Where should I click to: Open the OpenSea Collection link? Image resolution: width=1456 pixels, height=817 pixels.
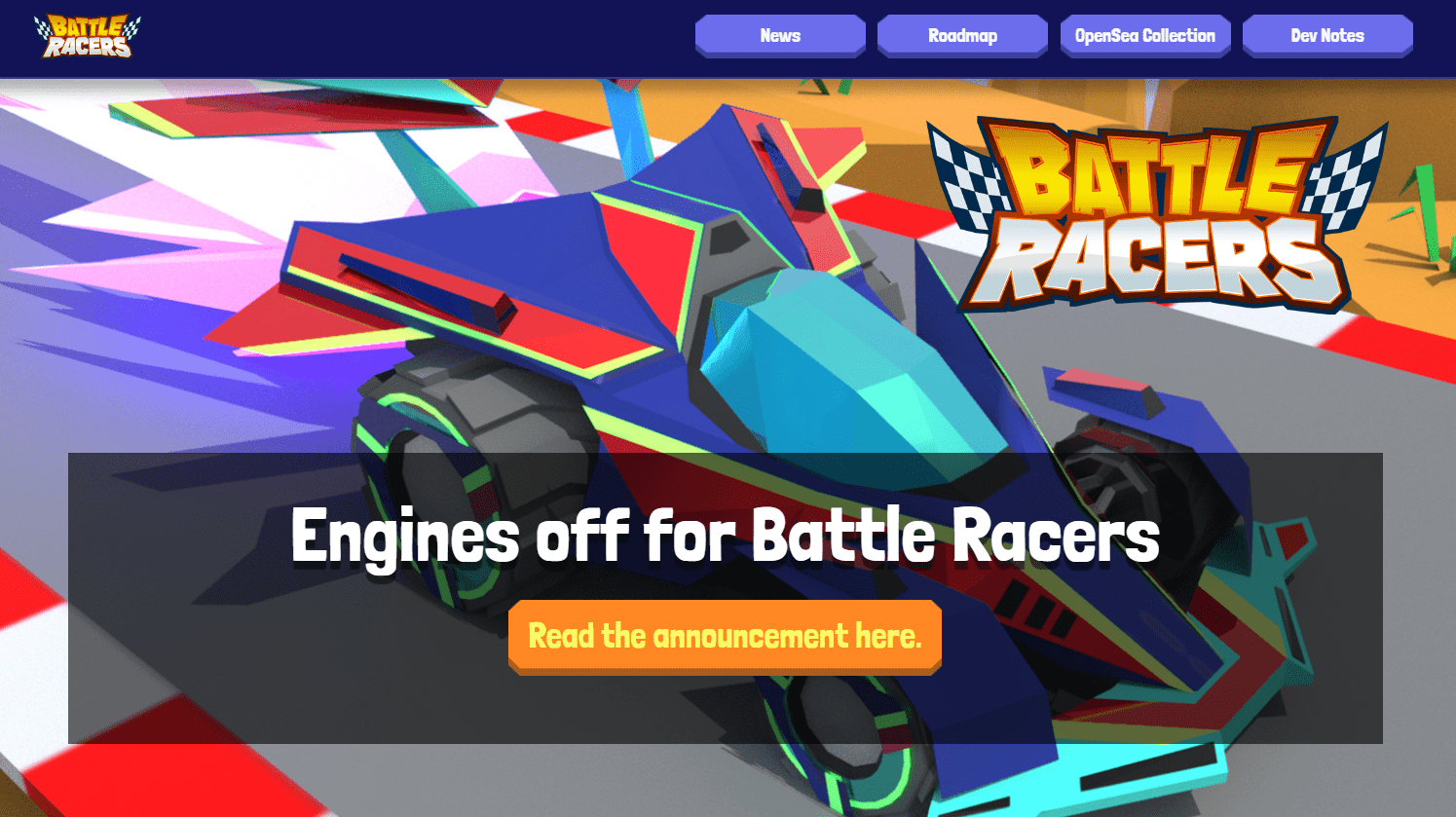point(1145,36)
